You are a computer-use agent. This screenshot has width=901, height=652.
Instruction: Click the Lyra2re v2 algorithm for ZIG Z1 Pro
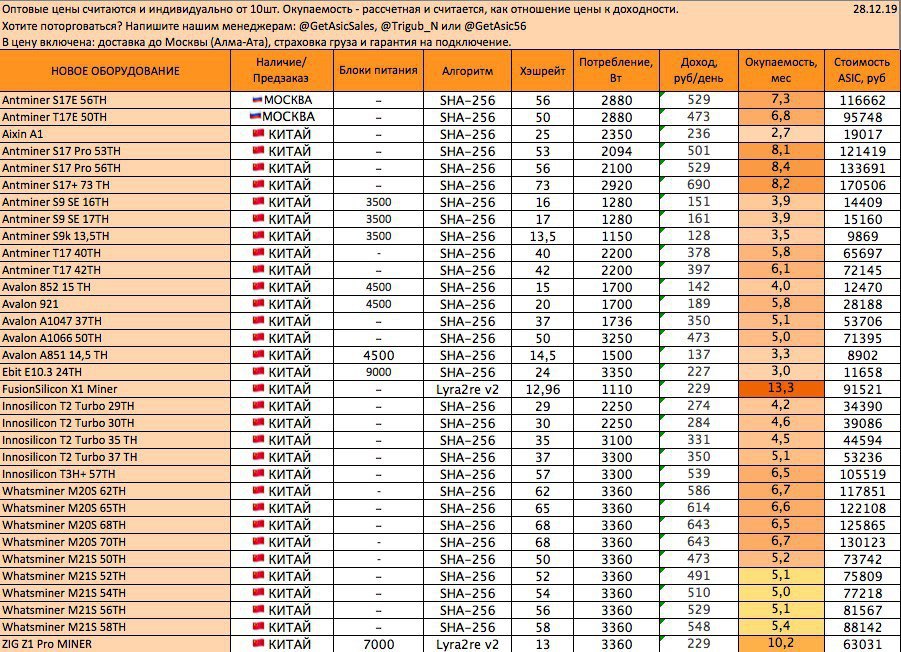(x=467, y=644)
